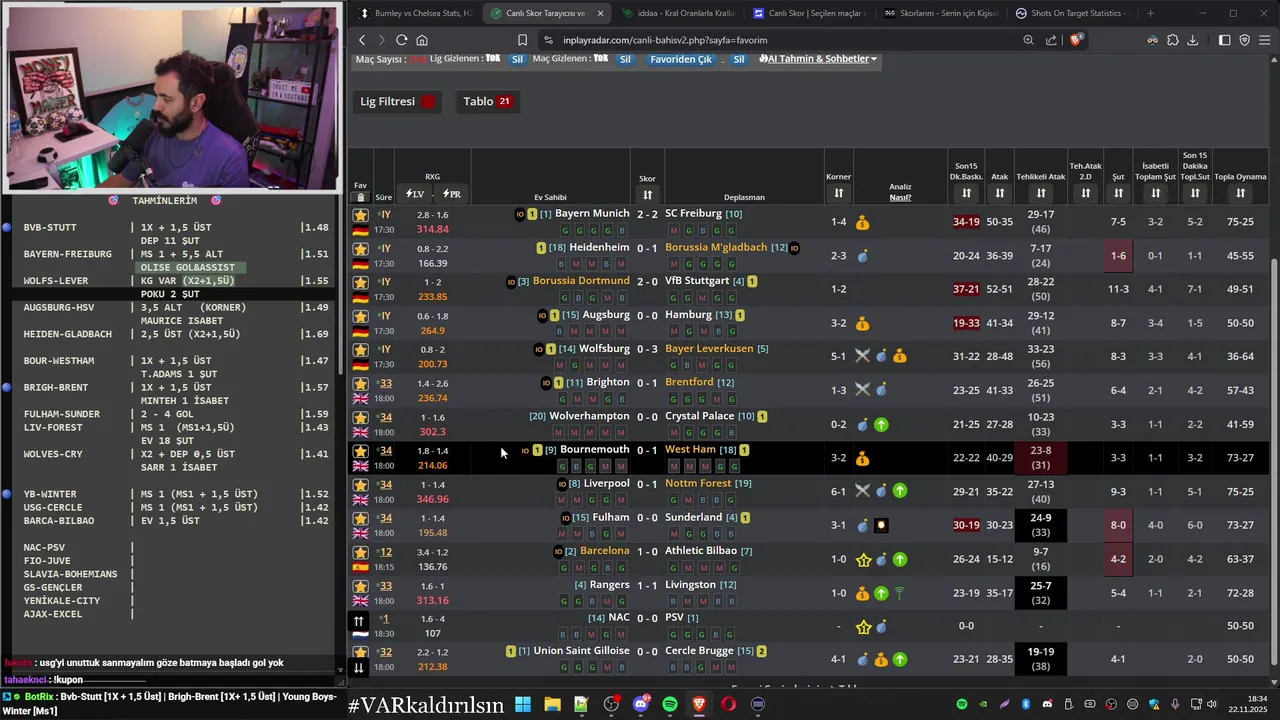The height and width of the screenshot is (720, 1280).
Task: Reload the page
Action: click(x=401, y=40)
